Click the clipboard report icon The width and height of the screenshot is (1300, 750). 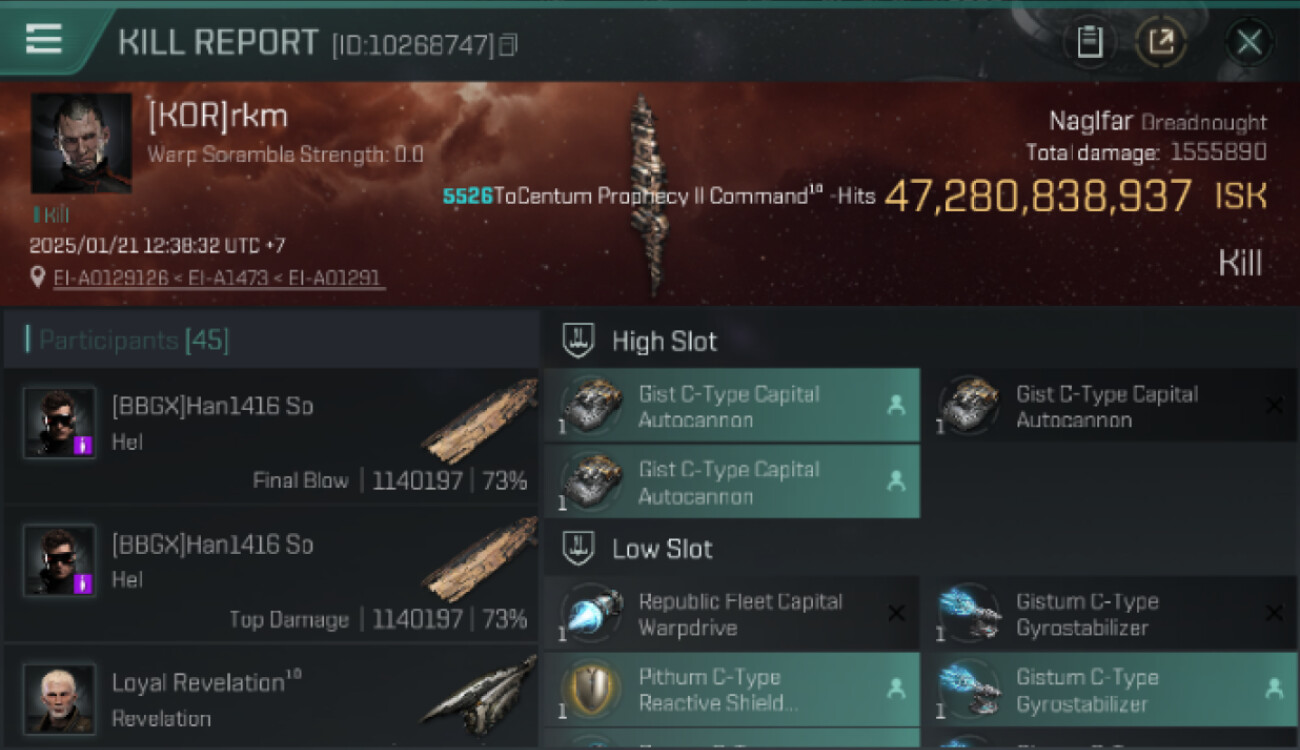[1089, 42]
